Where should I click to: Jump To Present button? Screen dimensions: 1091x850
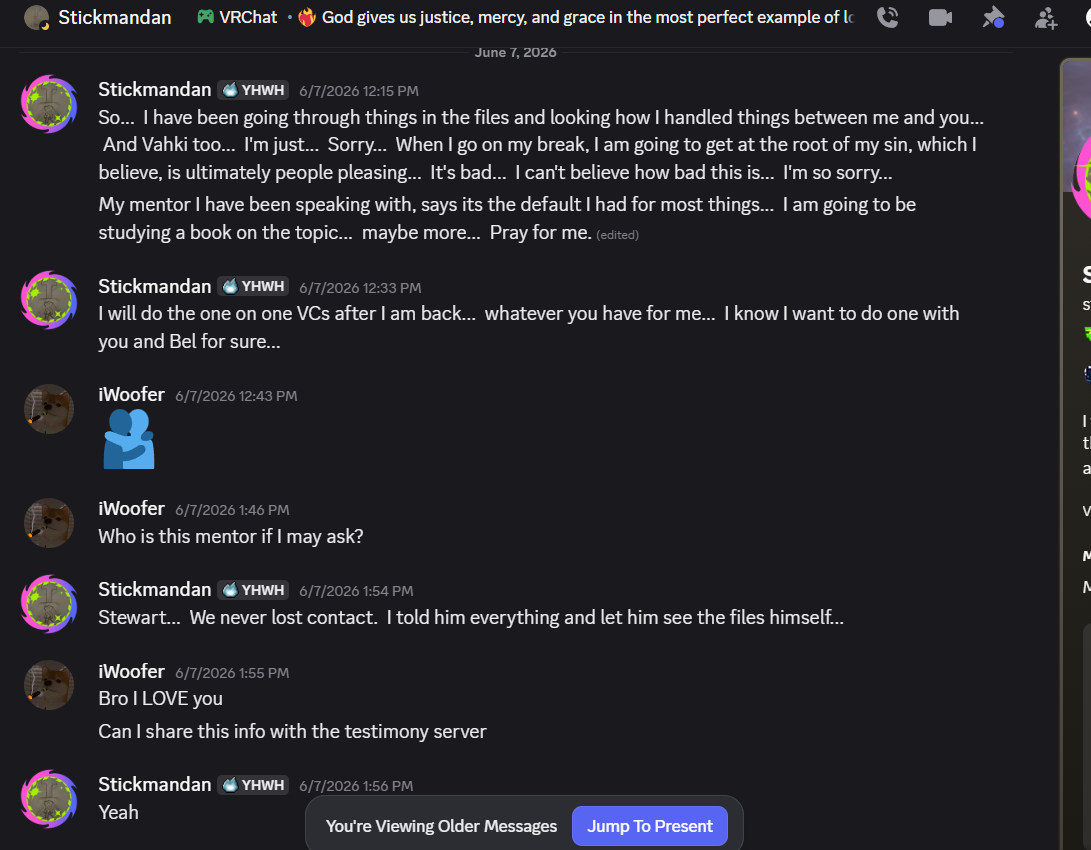649,826
